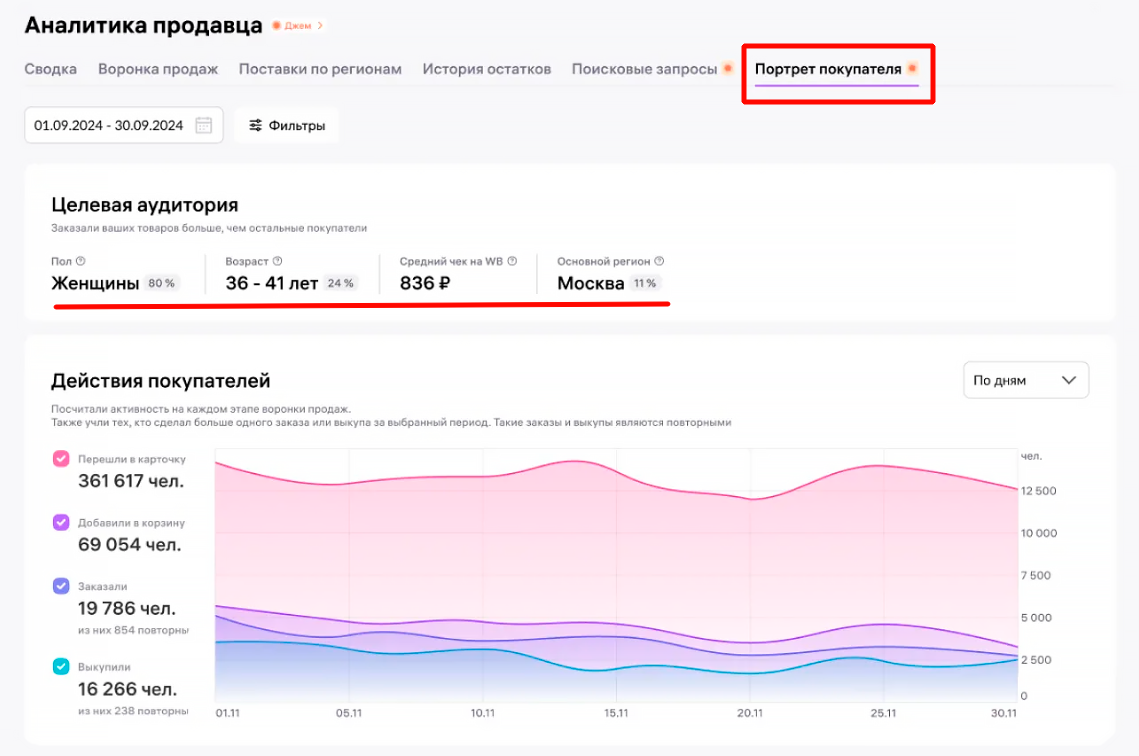
Task: Go to the Поставки по регионам tab
Action: (x=320, y=69)
